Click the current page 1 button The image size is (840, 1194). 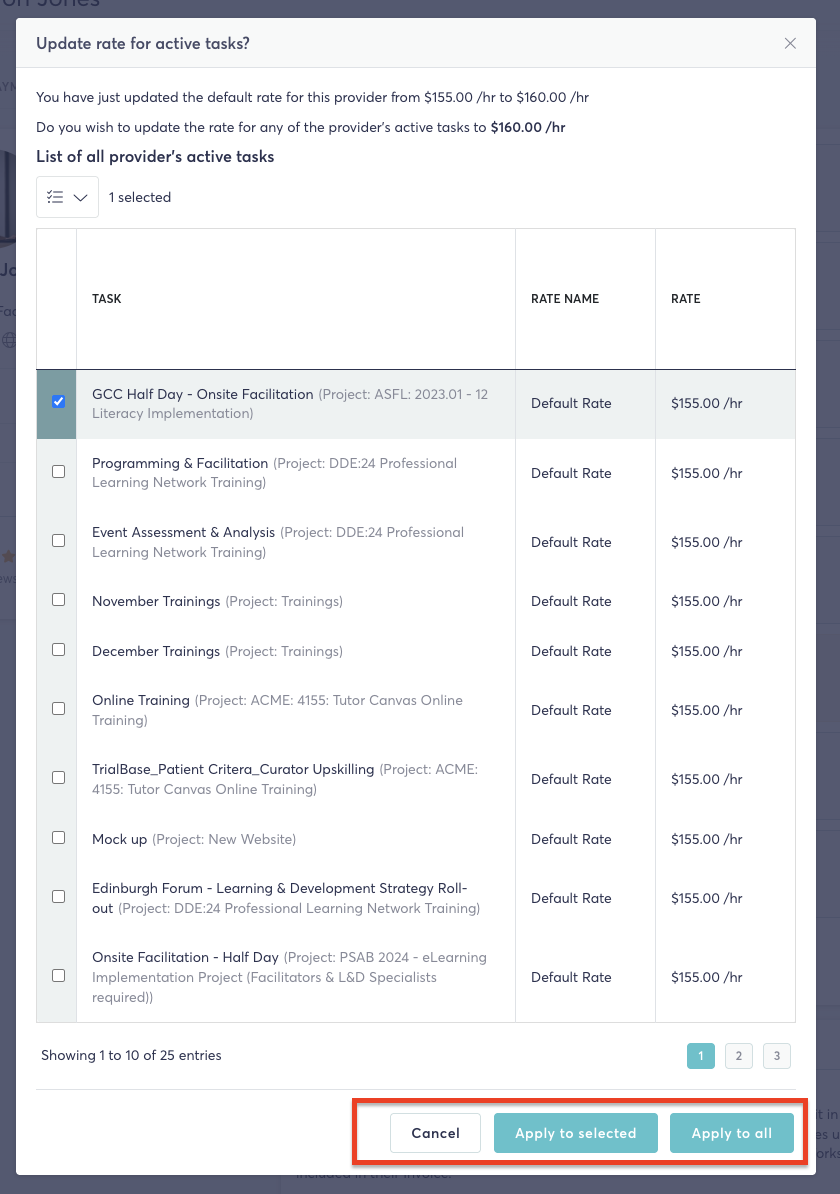(700, 1056)
